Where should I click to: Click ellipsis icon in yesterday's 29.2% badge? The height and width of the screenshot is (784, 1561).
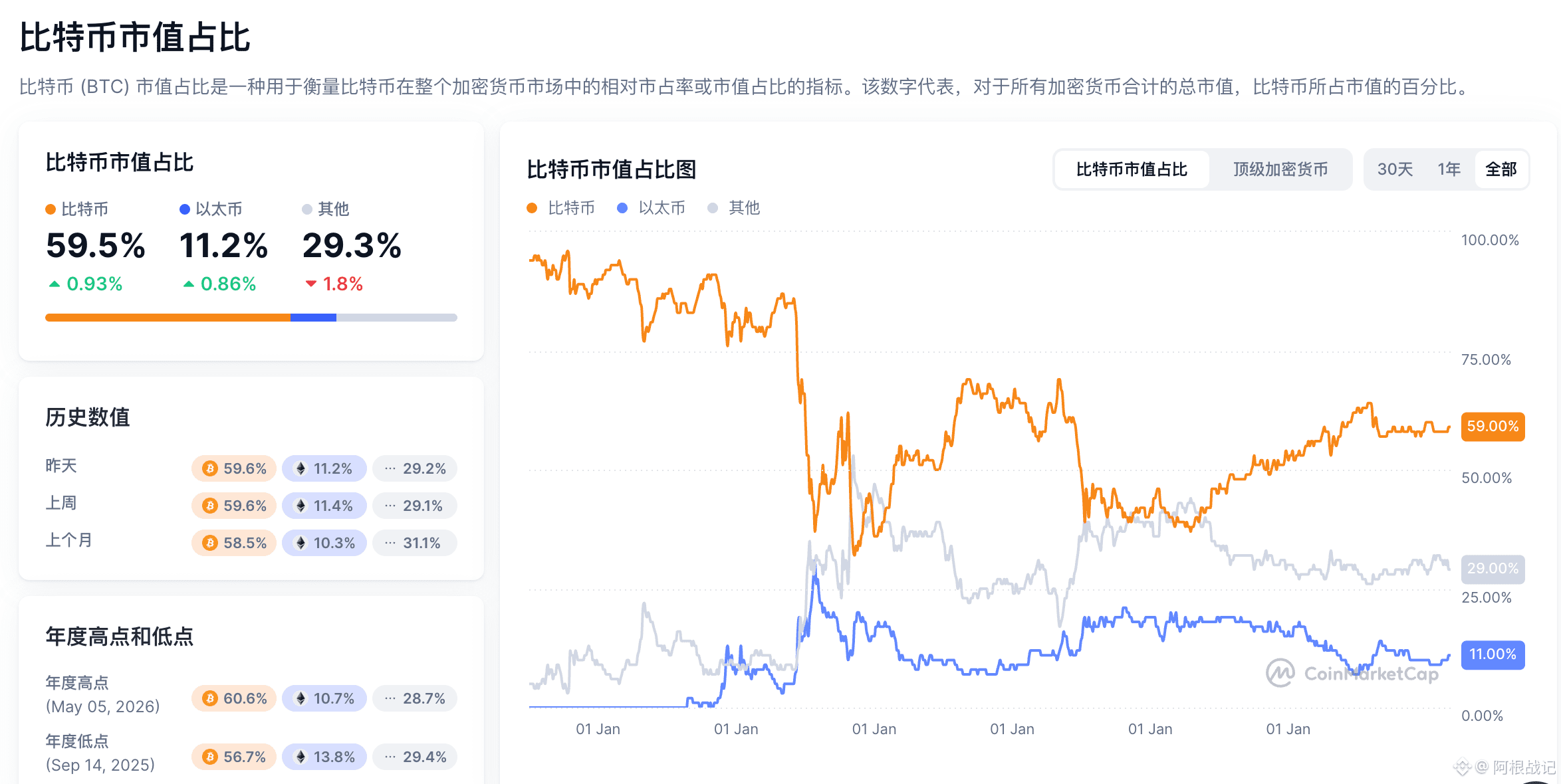[x=390, y=468]
